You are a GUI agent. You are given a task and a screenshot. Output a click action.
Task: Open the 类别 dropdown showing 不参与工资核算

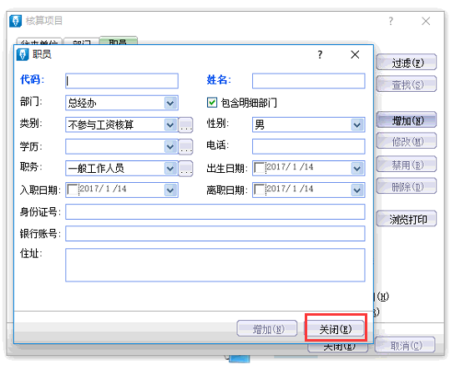170,125
